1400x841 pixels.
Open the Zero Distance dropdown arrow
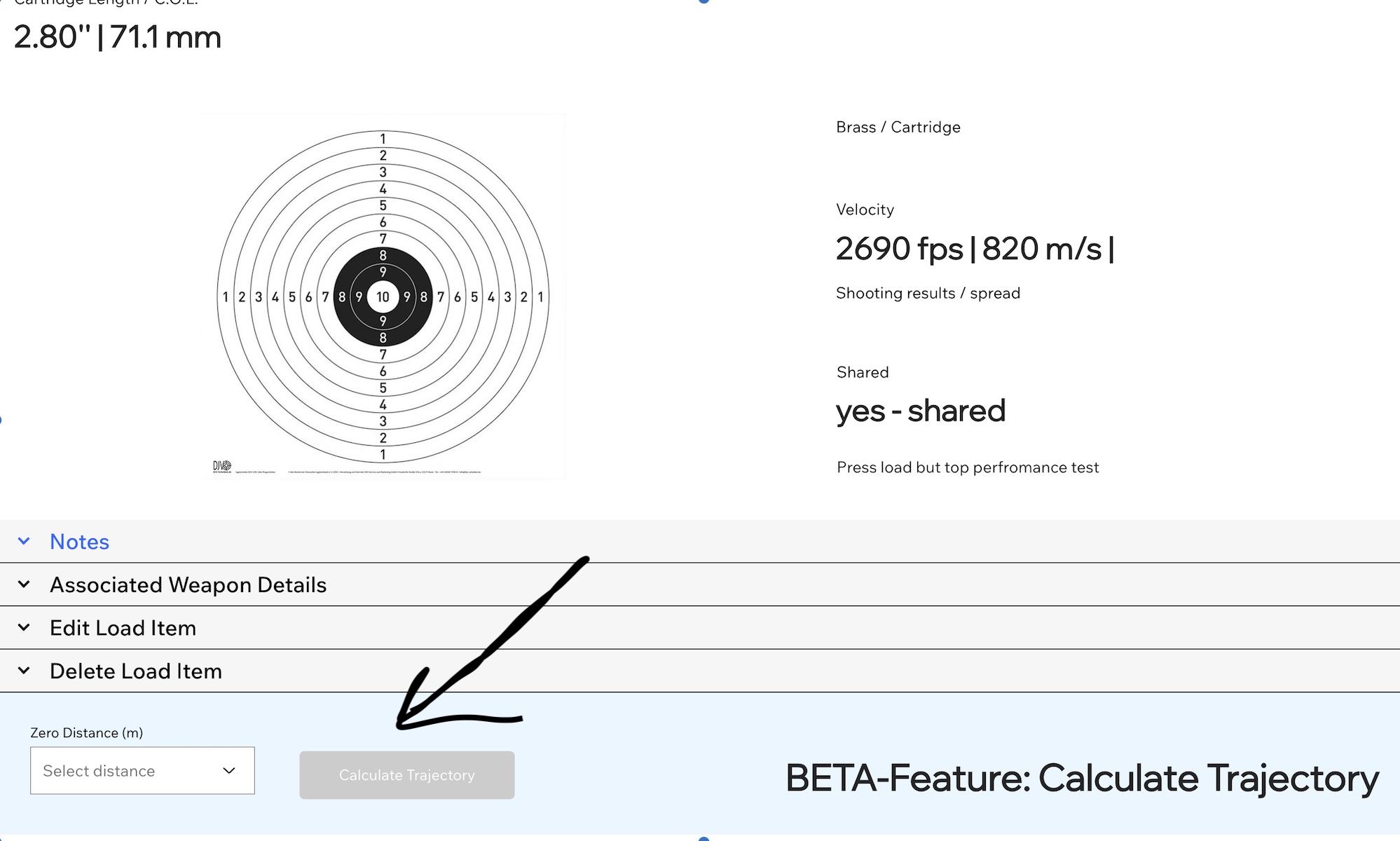(228, 771)
